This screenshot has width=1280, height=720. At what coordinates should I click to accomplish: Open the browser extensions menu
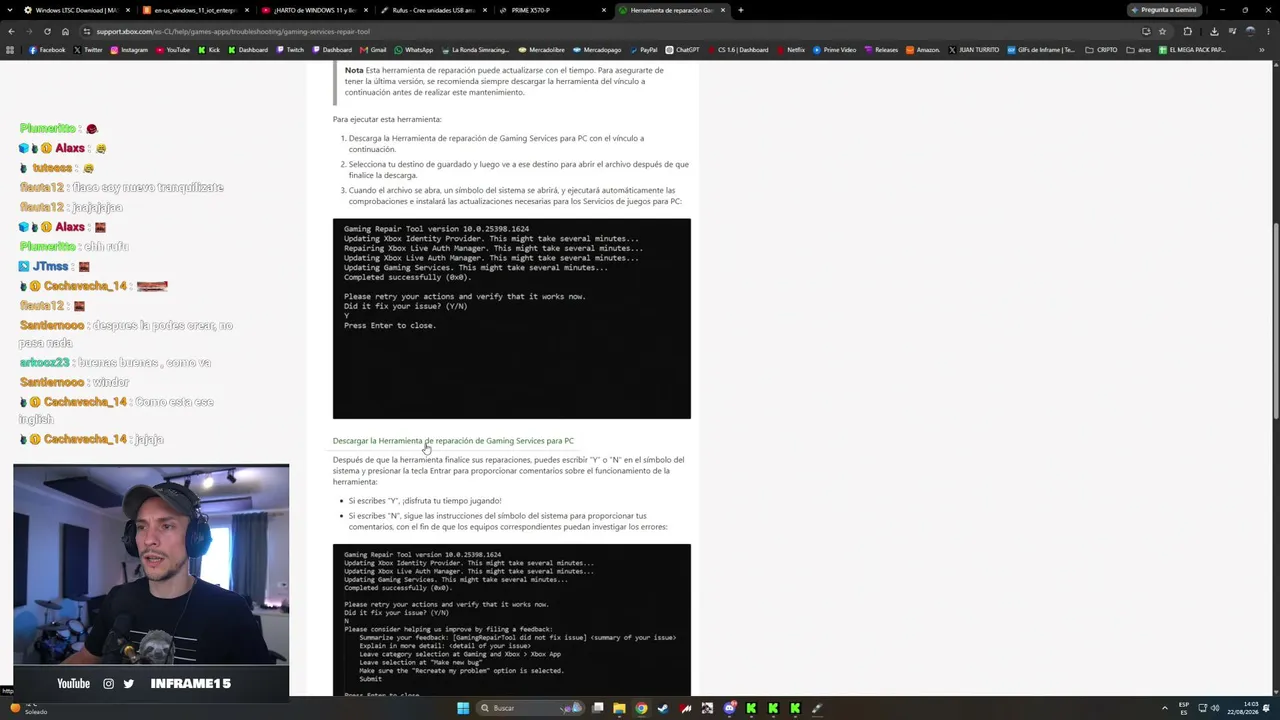[1188, 31]
